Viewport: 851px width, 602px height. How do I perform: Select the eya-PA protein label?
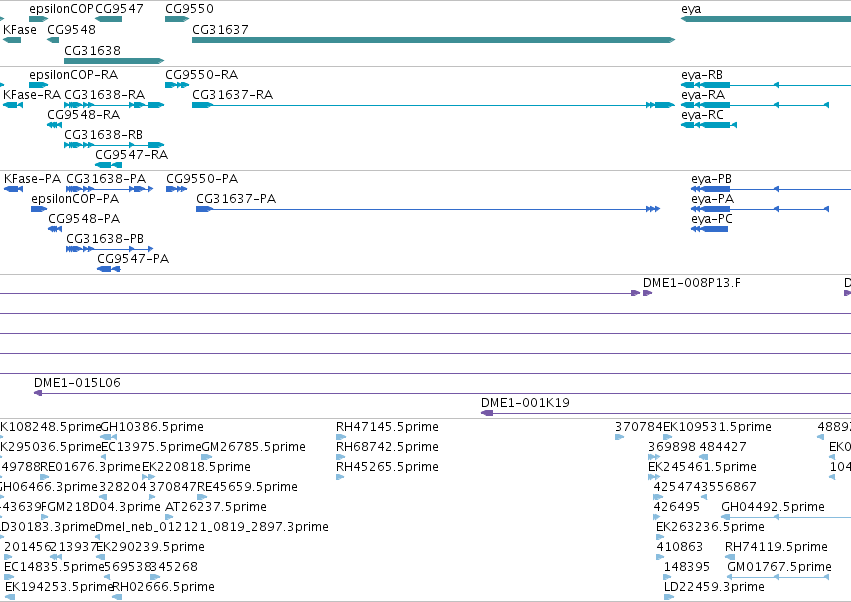click(713, 199)
